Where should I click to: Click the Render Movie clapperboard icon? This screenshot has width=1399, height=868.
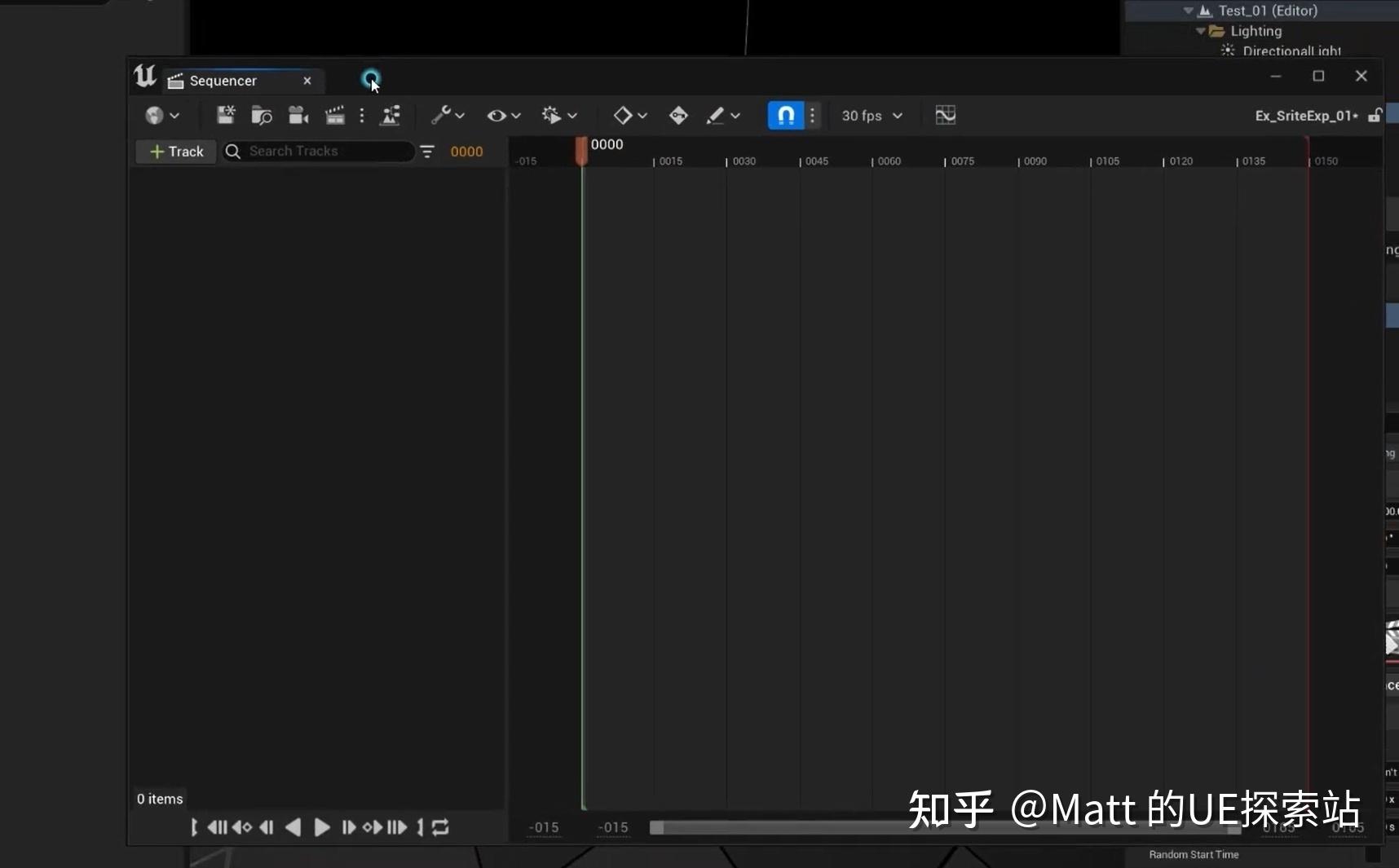(335, 116)
